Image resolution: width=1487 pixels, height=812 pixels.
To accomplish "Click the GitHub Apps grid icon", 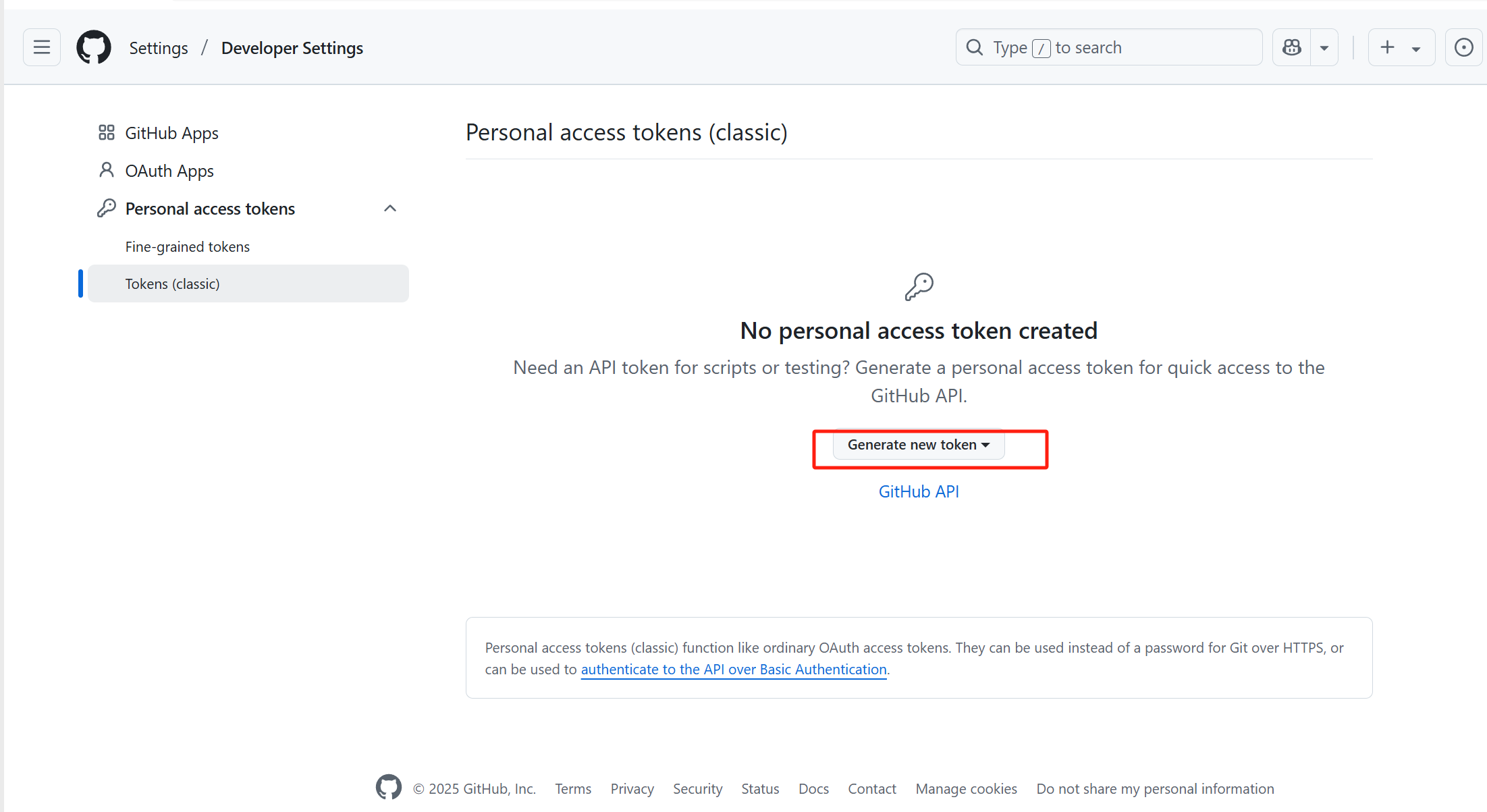I will click(x=106, y=132).
